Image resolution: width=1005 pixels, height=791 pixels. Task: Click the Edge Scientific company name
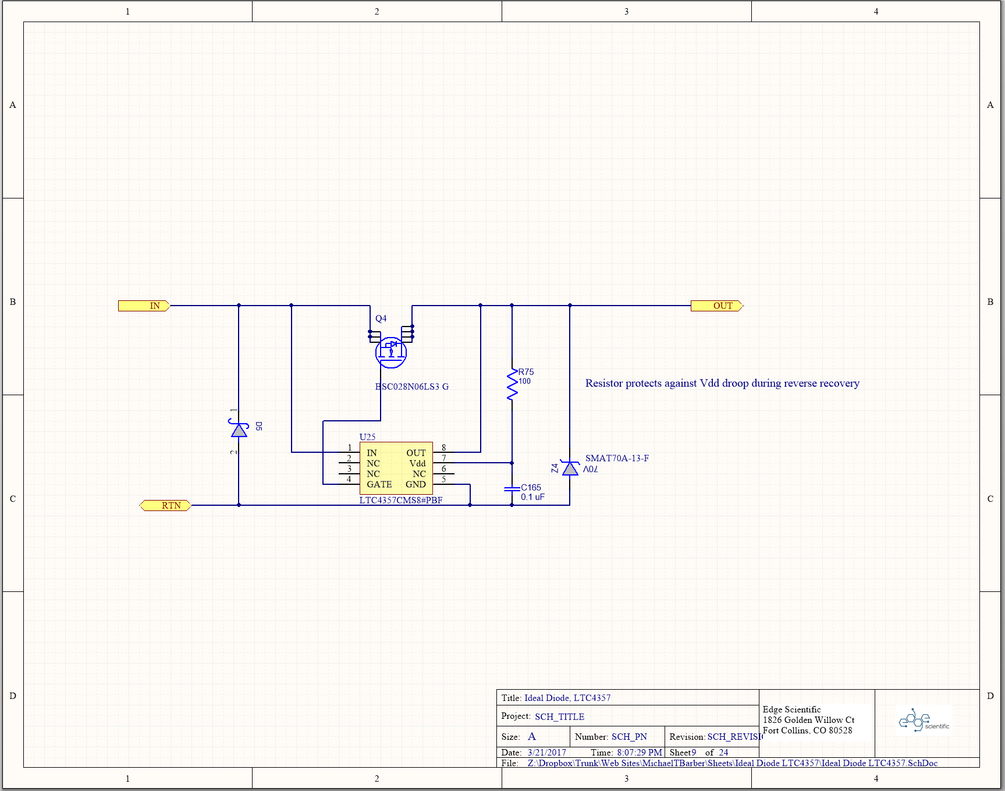[792, 710]
